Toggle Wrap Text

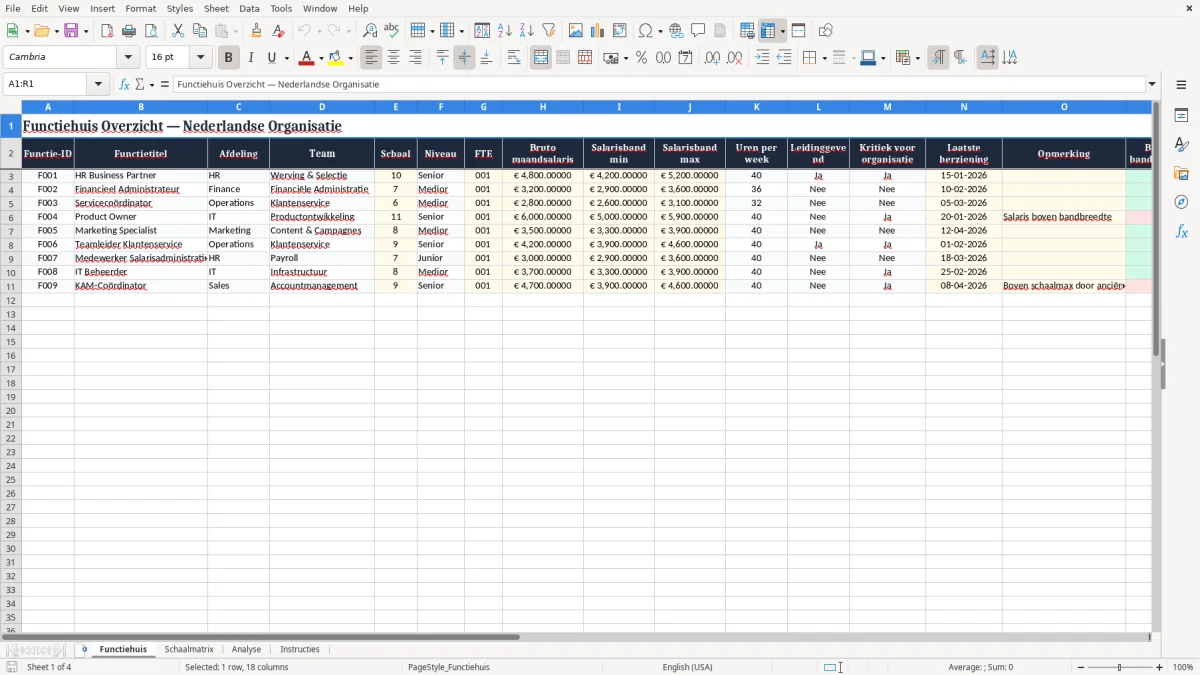(514, 58)
